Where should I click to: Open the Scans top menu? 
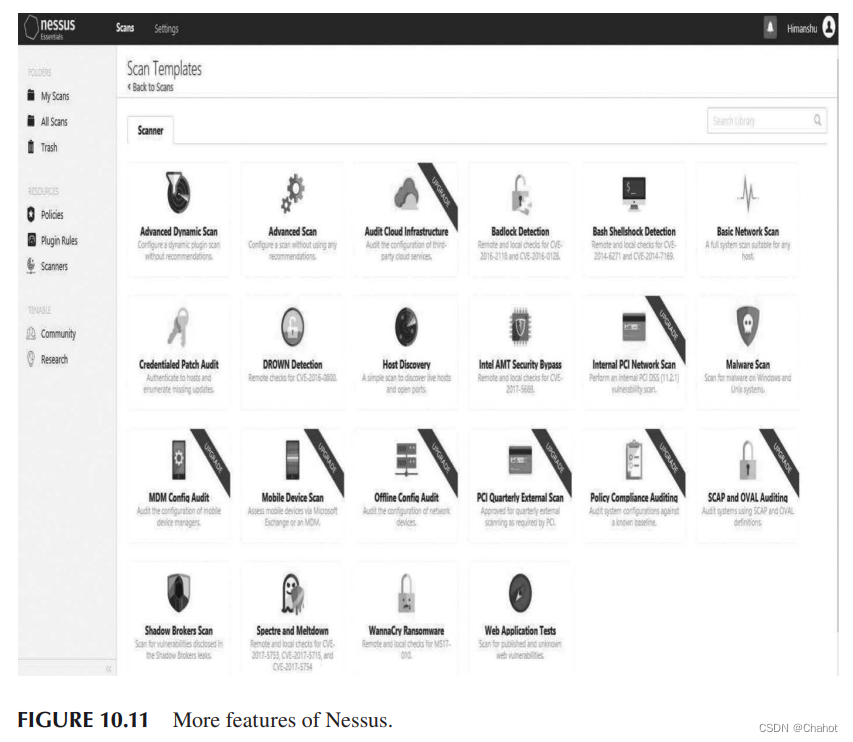(x=125, y=28)
